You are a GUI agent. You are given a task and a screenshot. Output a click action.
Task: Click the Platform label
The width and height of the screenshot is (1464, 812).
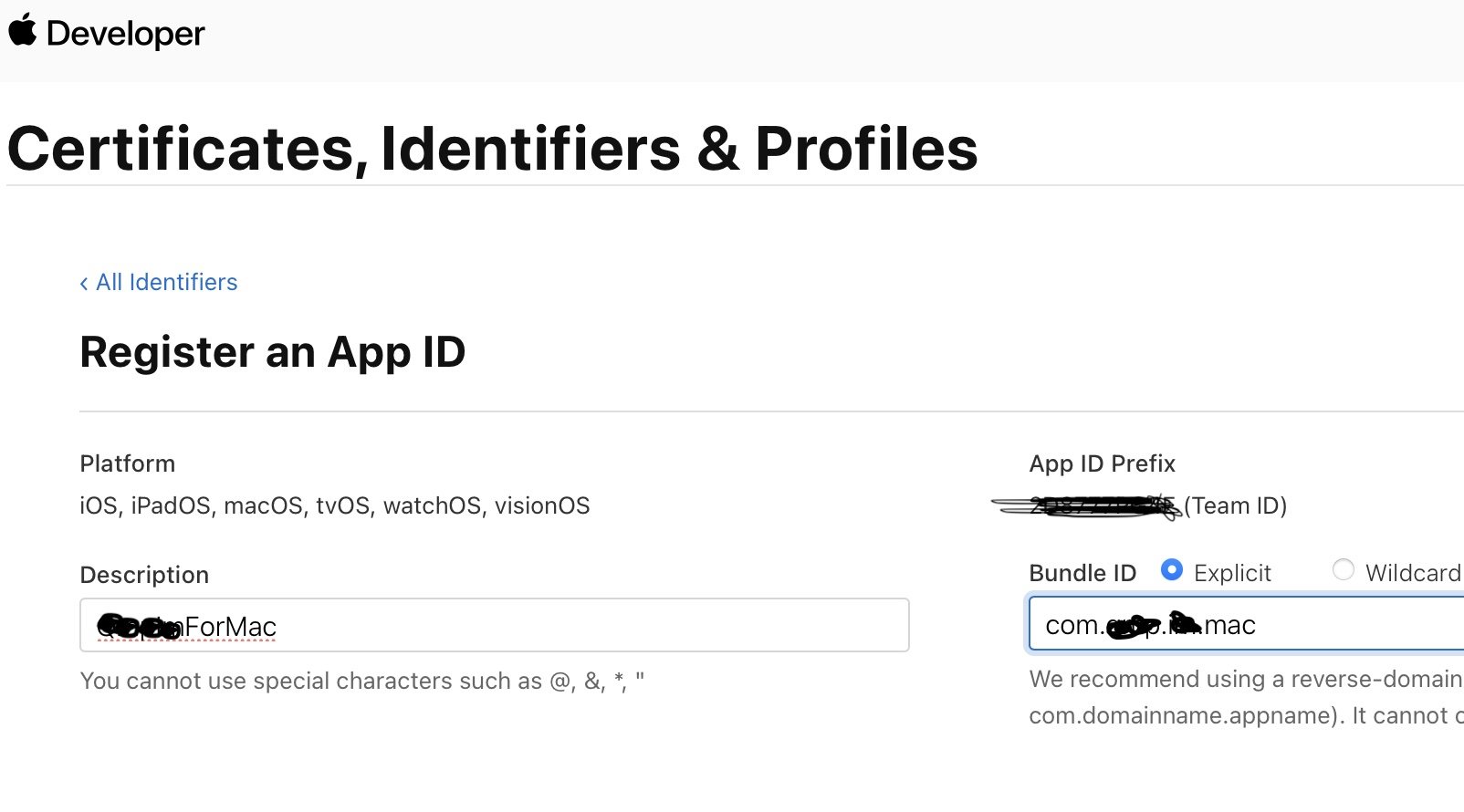[128, 463]
